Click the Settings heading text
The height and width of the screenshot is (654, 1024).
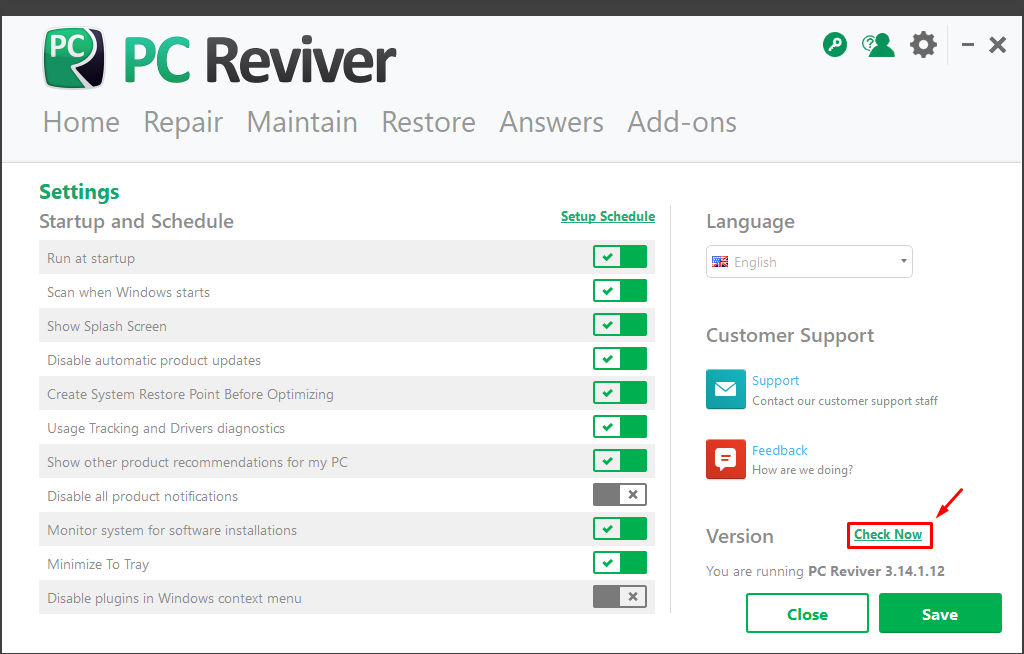79,192
